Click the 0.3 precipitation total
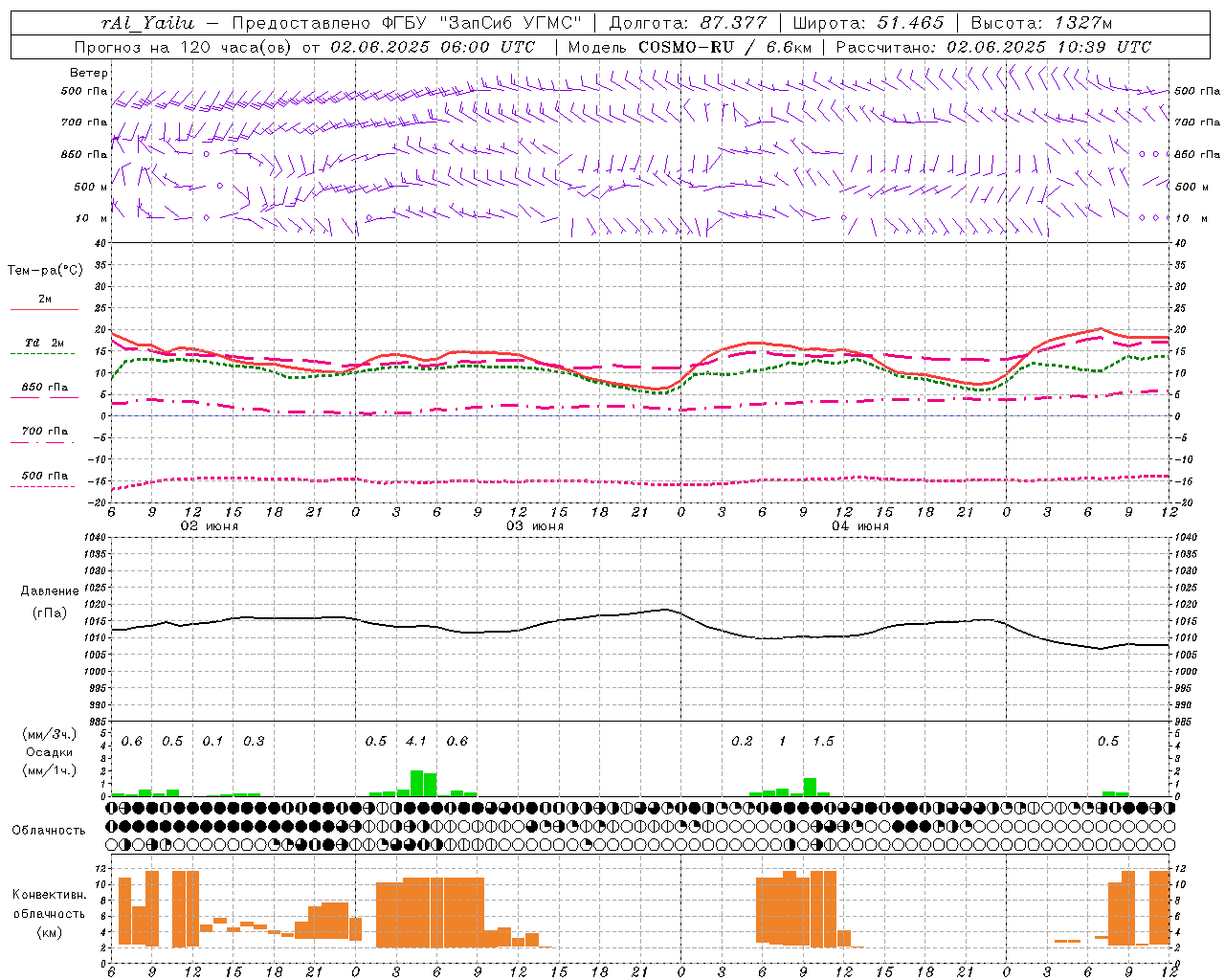The image size is (1225, 980). click(x=254, y=741)
